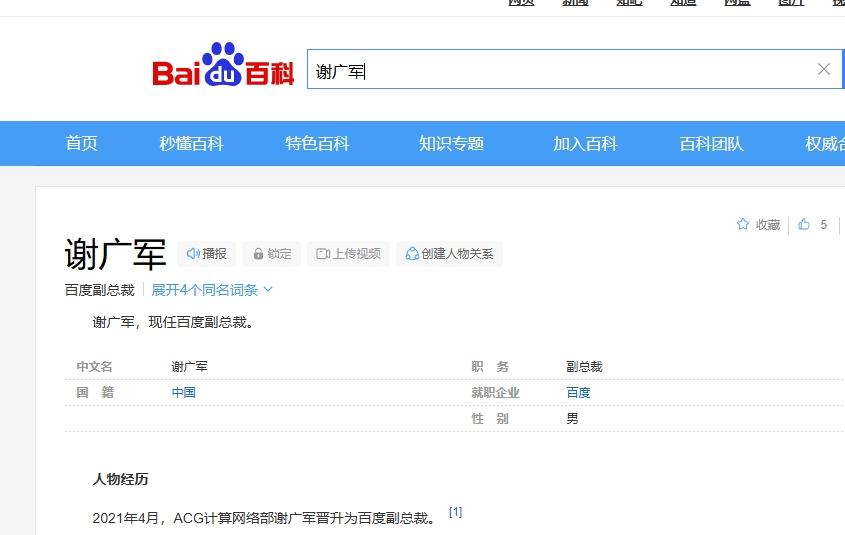Click the 上传视频 button
The height and width of the screenshot is (535, 845).
[348, 254]
